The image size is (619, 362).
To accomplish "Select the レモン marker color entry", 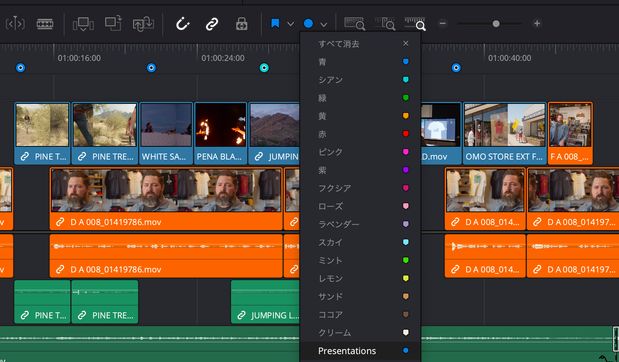I will pyautogui.click(x=360, y=279).
